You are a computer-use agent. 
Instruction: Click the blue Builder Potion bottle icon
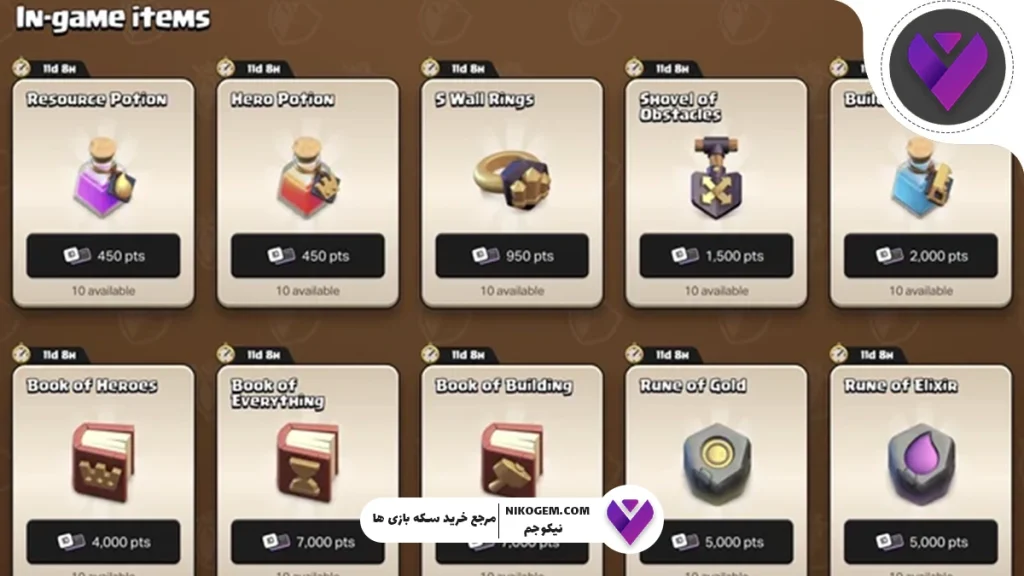click(x=921, y=177)
